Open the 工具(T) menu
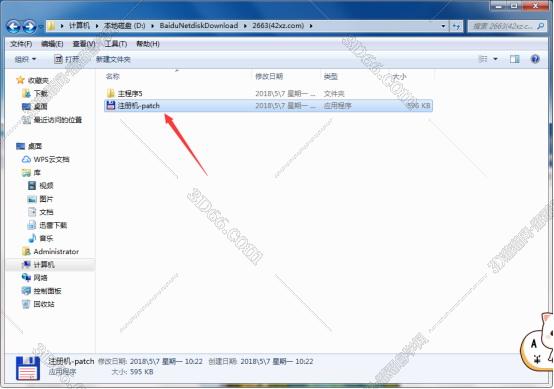Viewport: 554px width, 389px height. (x=116, y=44)
